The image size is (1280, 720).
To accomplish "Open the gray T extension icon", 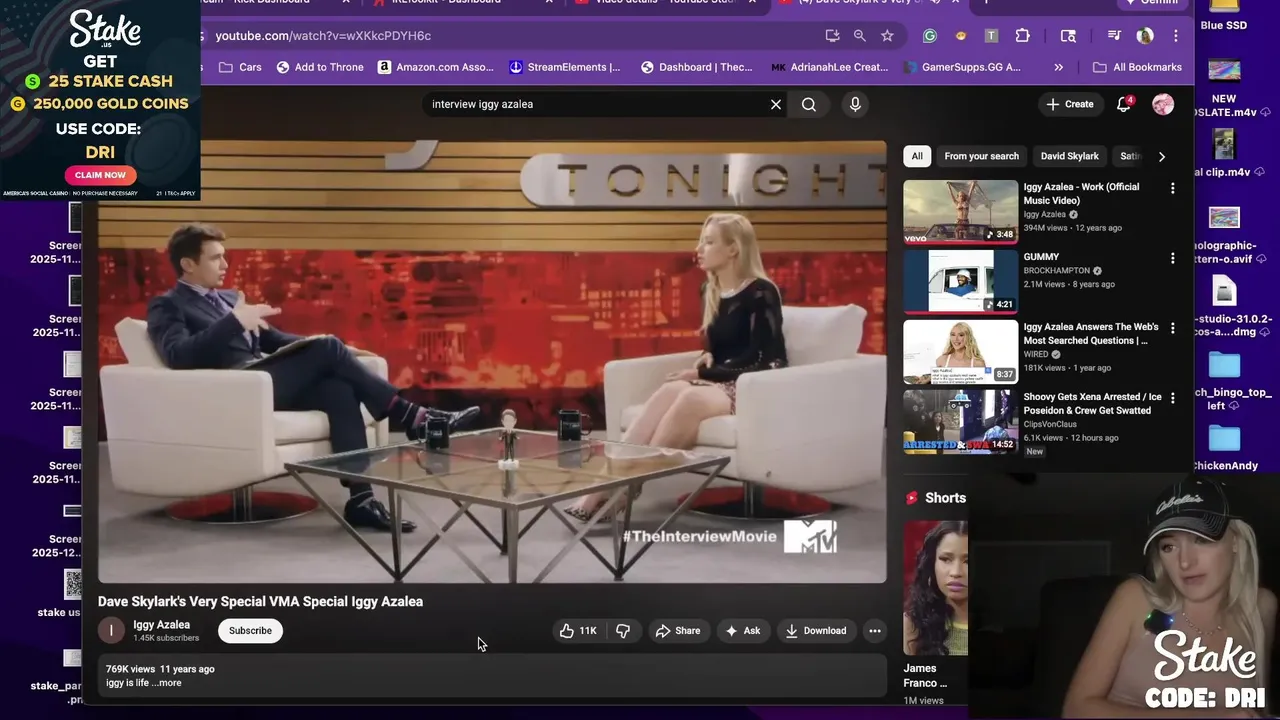I will pyautogui.click(x=991, y=36).
